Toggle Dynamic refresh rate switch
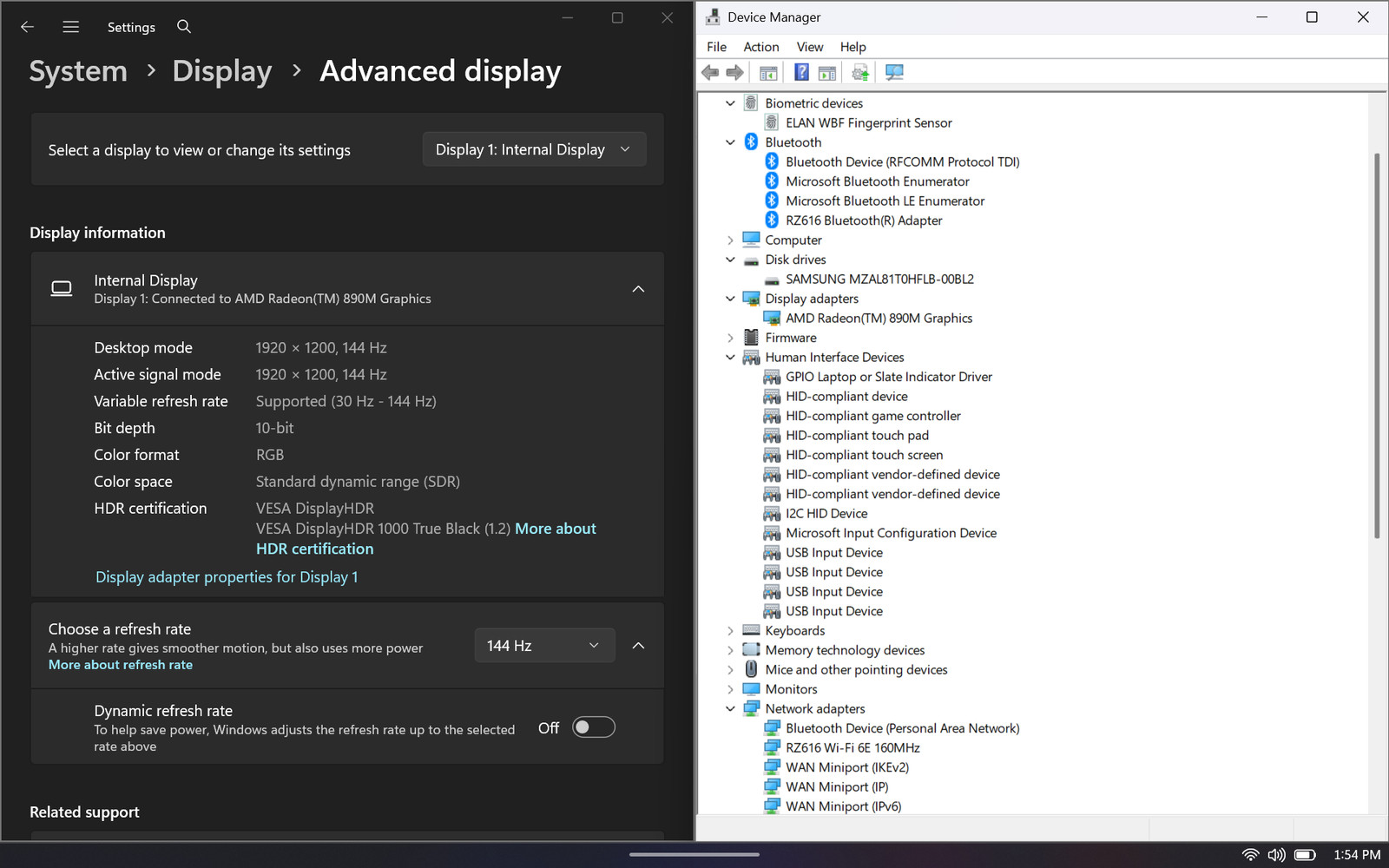This screenshot has height=868, width=1389. [594, 727]
